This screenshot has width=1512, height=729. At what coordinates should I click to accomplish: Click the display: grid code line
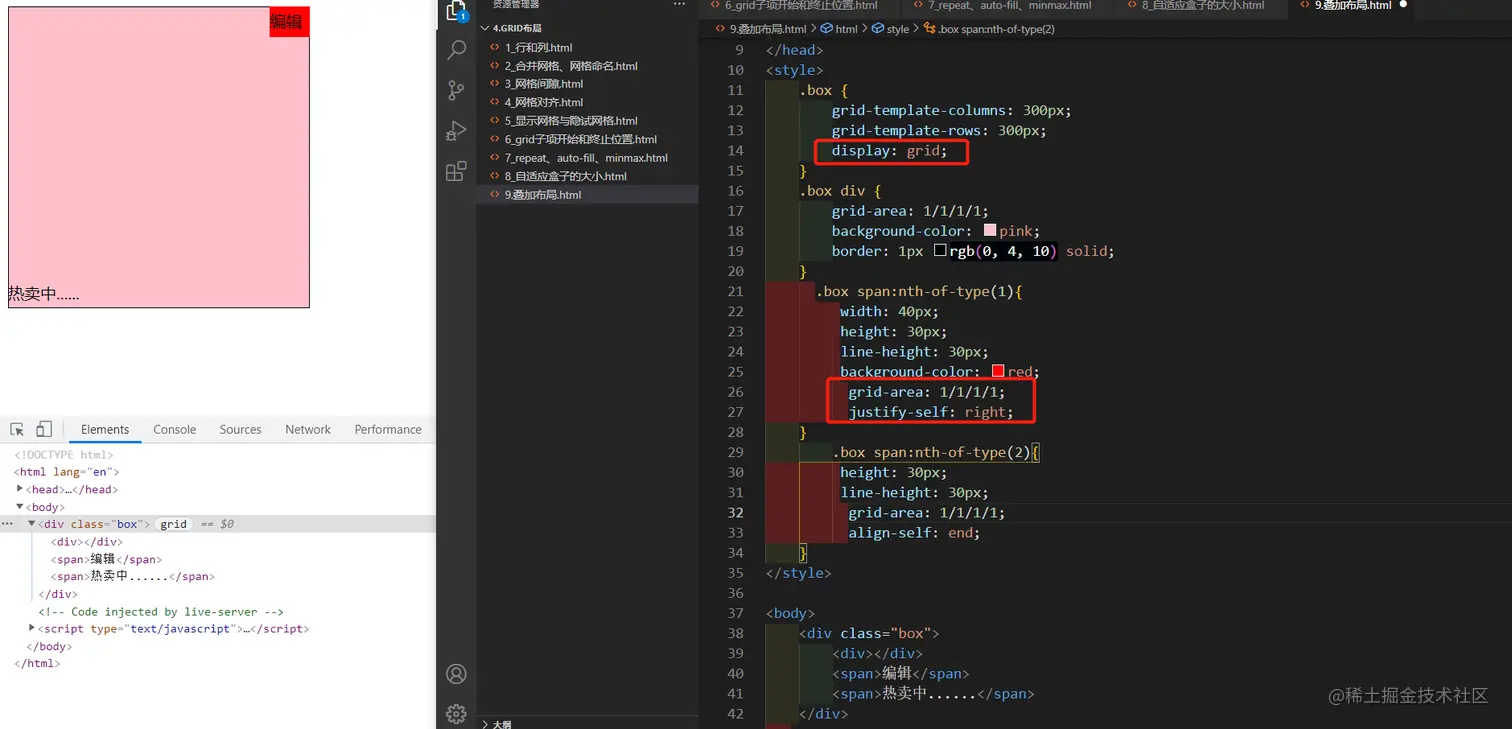(889, 151)
